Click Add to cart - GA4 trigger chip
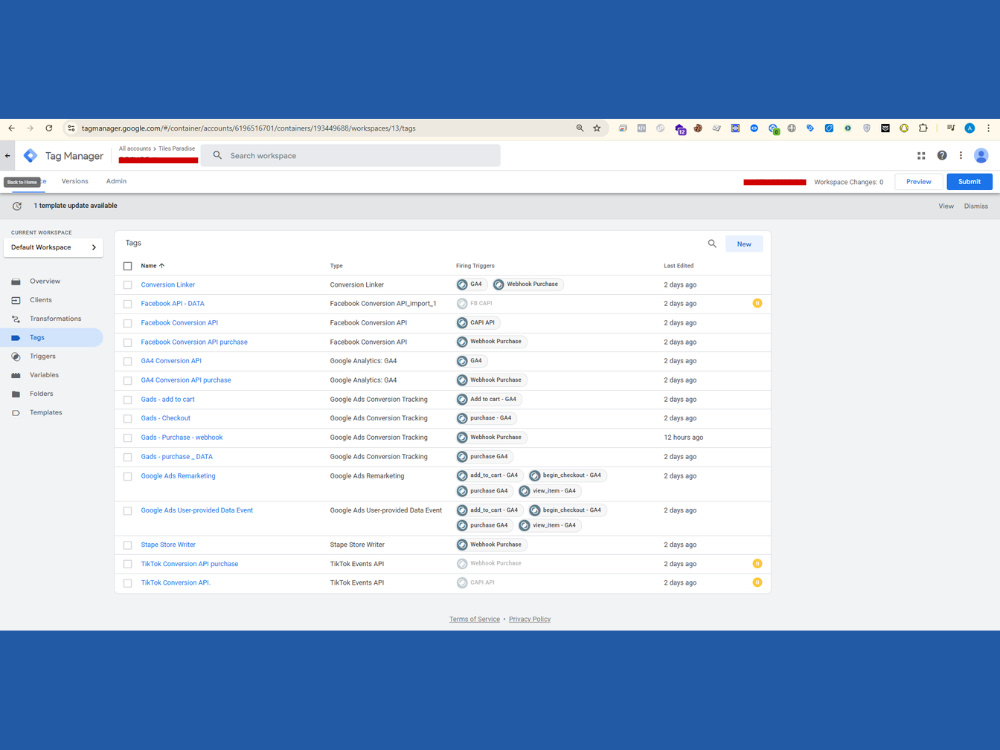The height and width of the screenshot is (750, 1000). (x=488, y=399)
